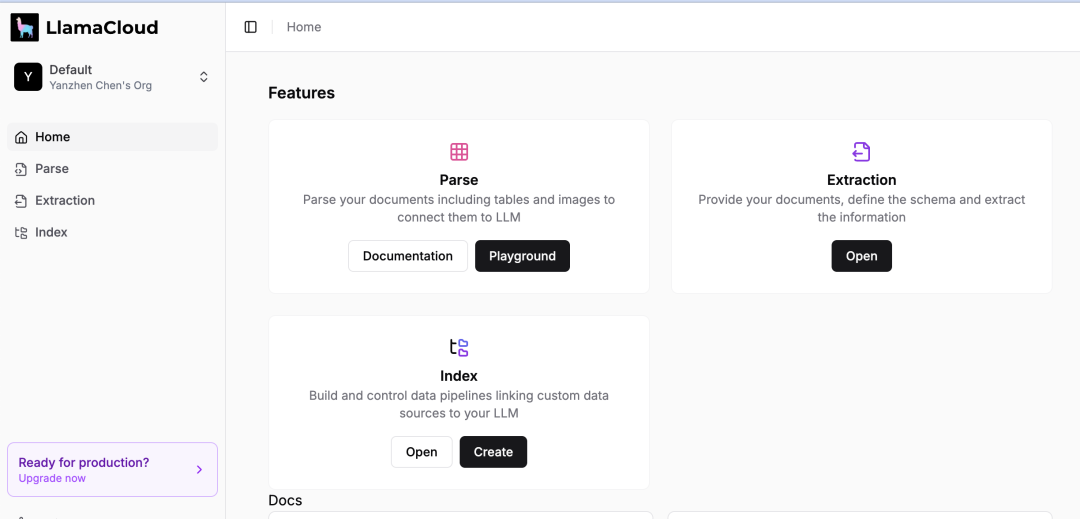The height and width of the screenshot is (519, 1080).
Task: Click the Y organization avatar
Action: [x=28, y=76]
